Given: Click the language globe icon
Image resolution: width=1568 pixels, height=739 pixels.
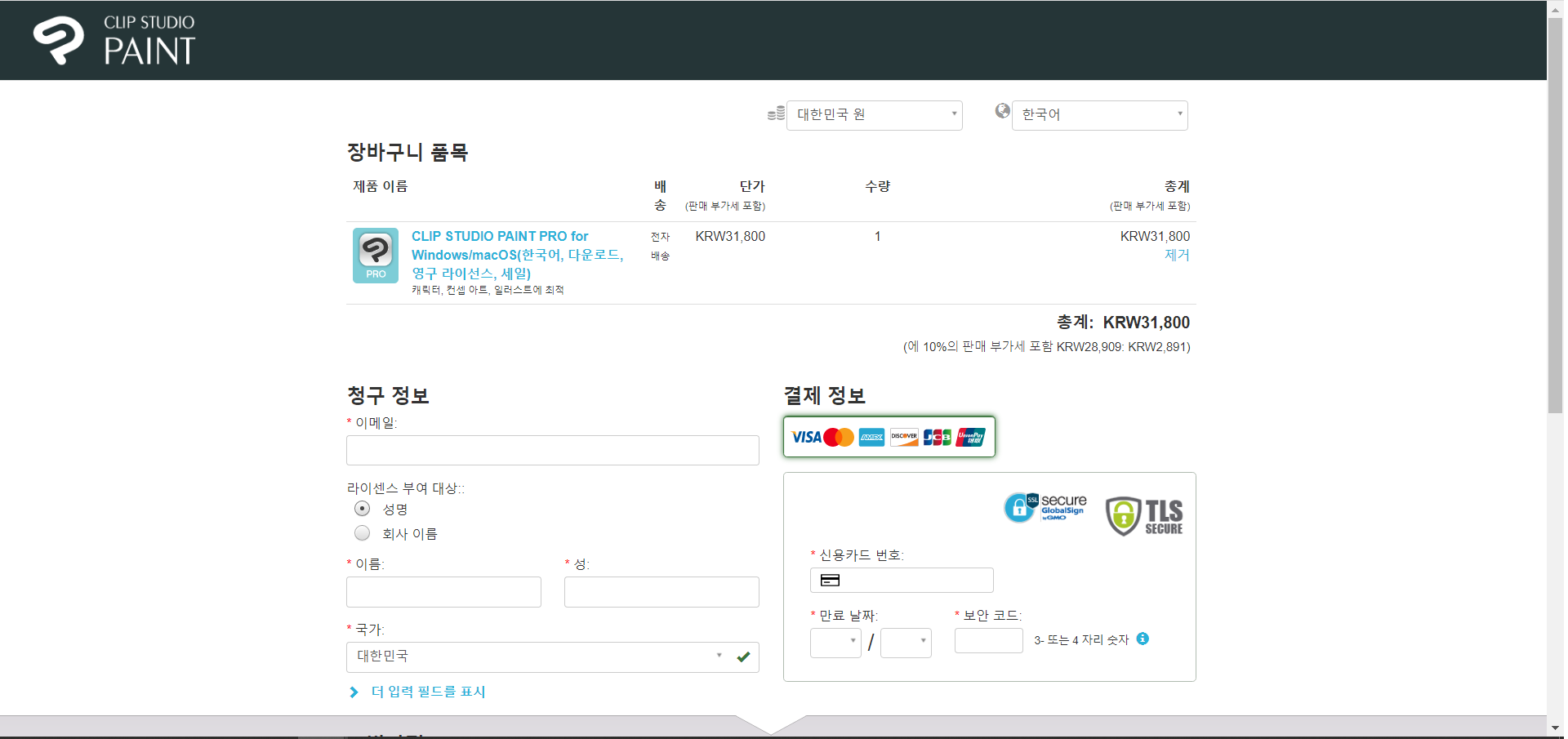Looking at the screenshot, I should (1002, 111).
